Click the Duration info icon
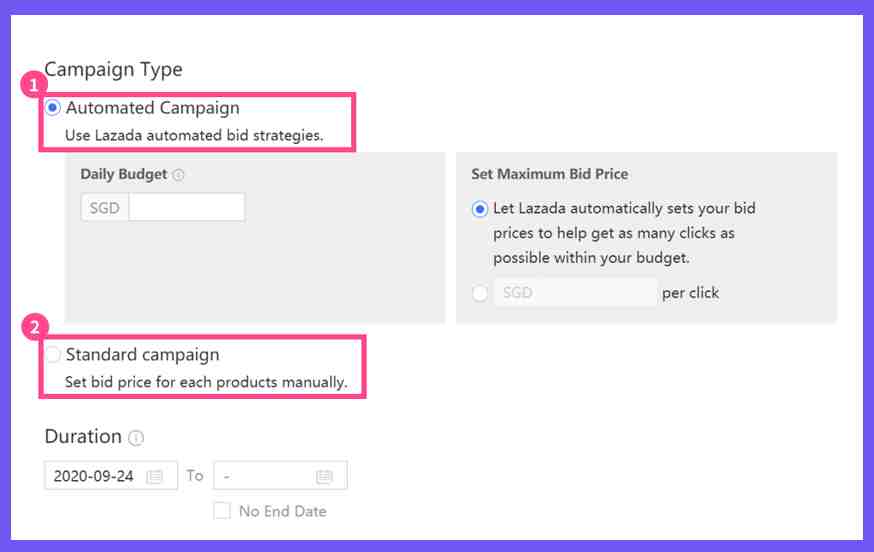The width and height of the screenshot is (874, 552). 136,438
